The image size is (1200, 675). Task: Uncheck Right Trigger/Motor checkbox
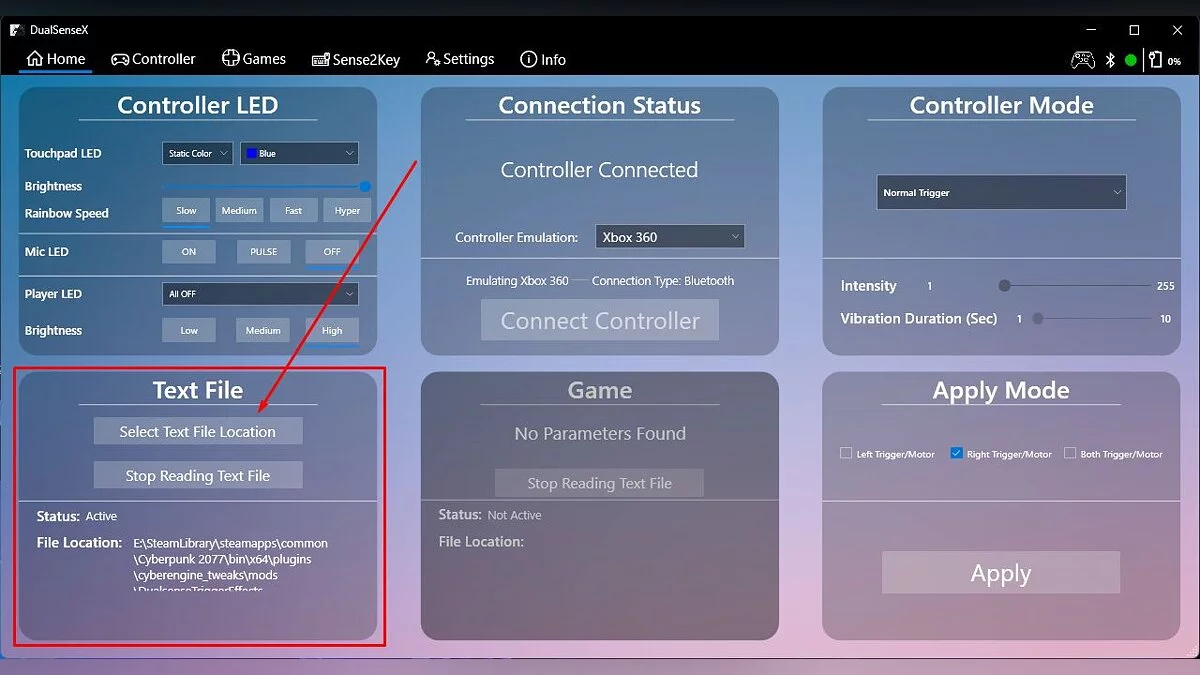956,453
